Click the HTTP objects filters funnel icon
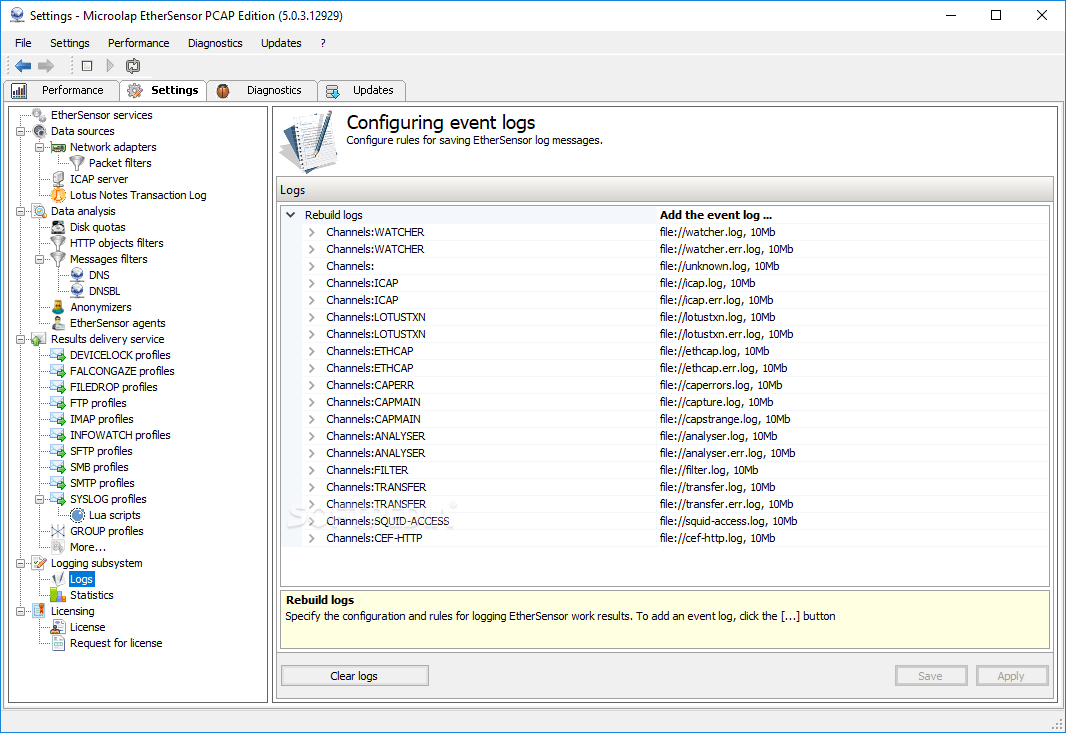 (x=58, y=243)
